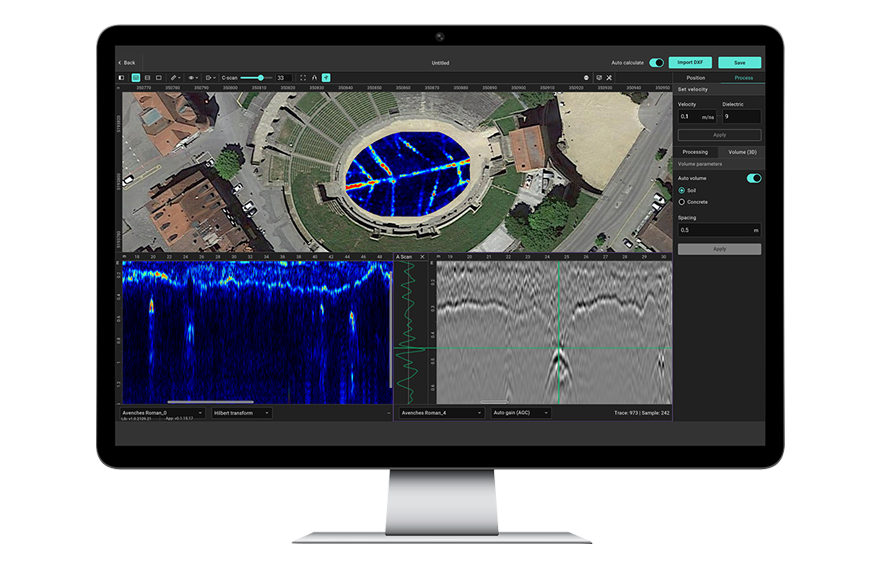Toggle the eye visibility icon

[191, 77]
